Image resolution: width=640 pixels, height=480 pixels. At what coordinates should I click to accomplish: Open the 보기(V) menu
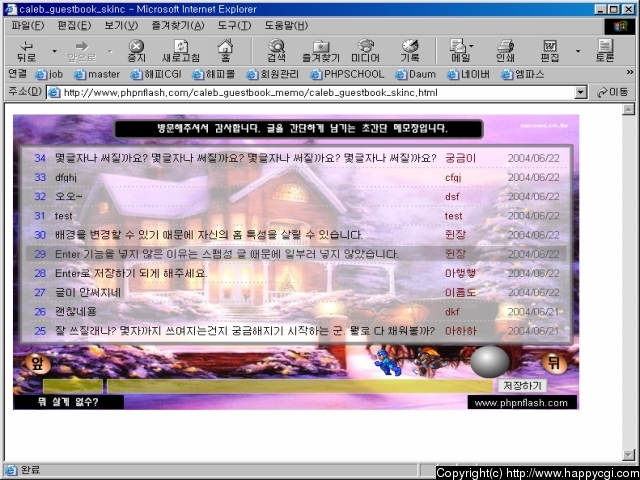tap(121, 26)
